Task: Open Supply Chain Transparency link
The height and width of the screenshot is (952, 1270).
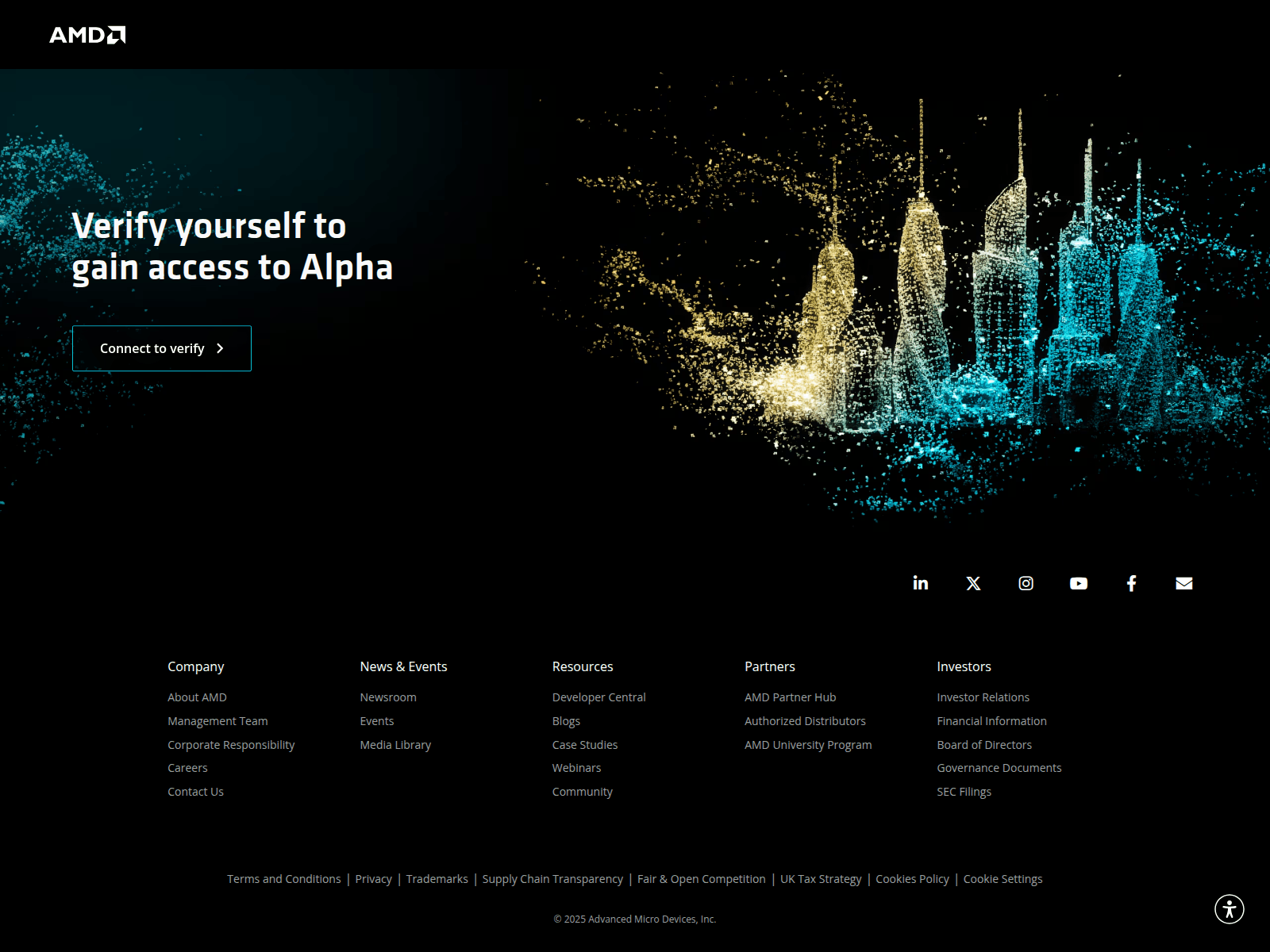Action: point(552,879)
